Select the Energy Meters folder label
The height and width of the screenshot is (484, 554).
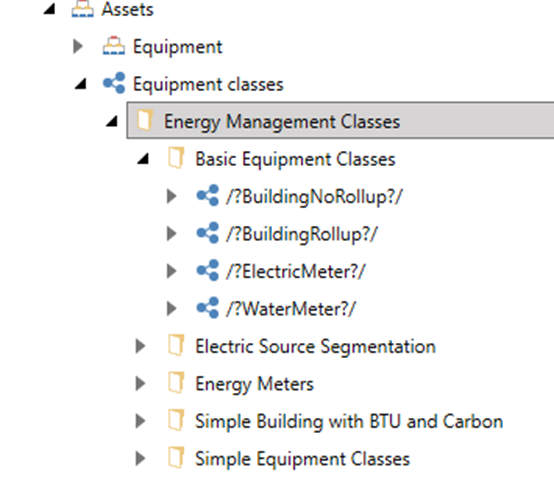click(254, 384)
